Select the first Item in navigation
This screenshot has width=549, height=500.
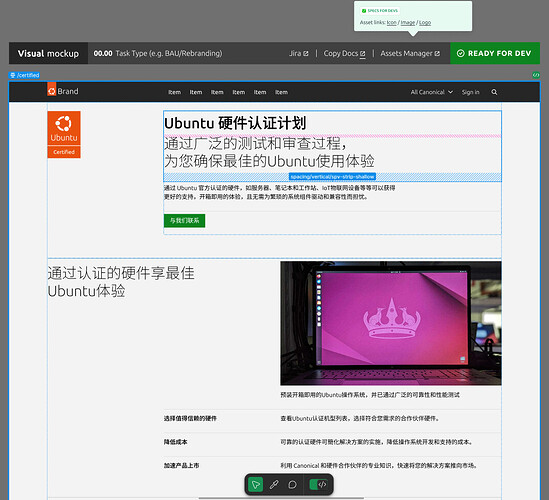click(174, 92)
